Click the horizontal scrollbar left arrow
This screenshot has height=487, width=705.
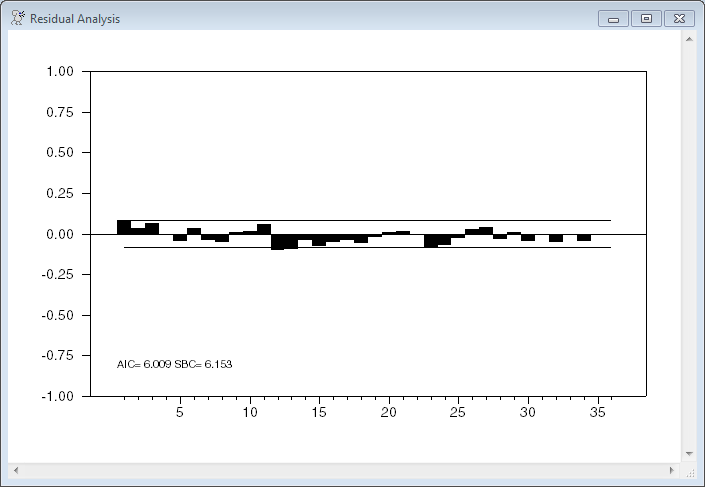[x=16, y=470]
